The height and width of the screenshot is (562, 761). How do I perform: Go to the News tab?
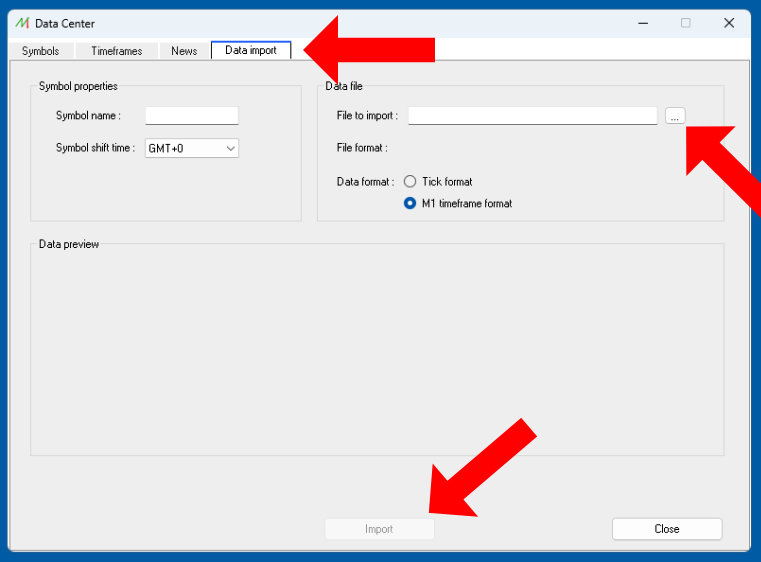(184, 51)
